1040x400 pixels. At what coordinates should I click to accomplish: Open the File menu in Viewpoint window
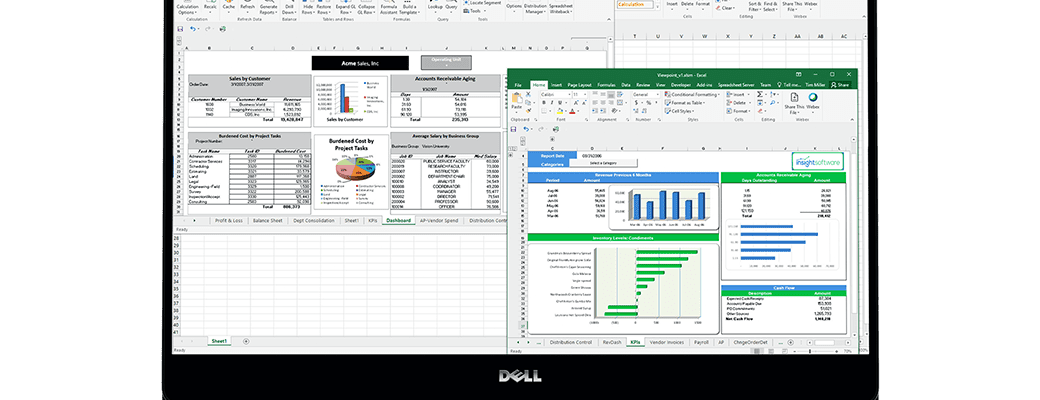click(518, 85)
